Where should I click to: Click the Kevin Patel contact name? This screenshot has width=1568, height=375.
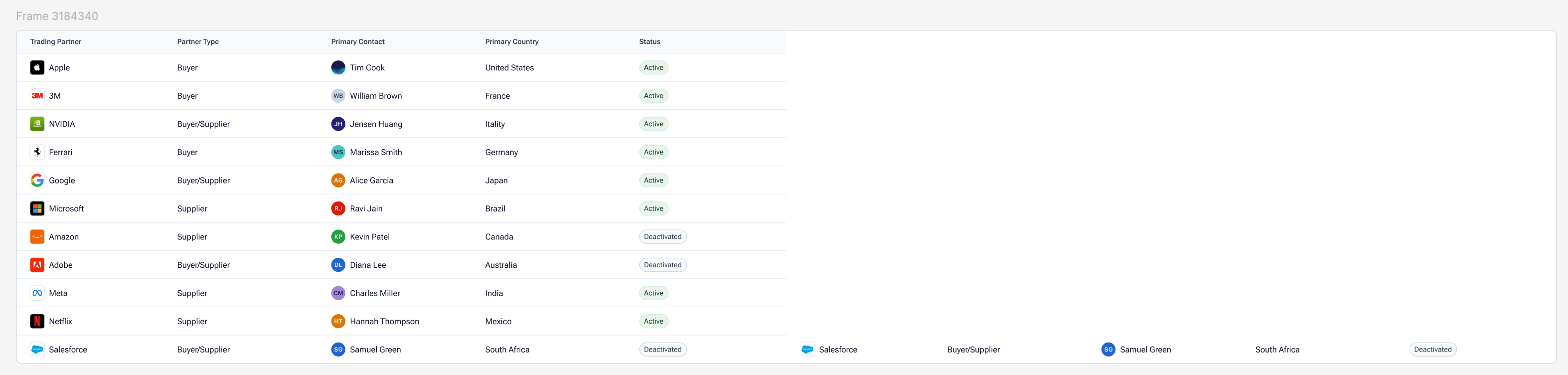(x=370, y=237)
